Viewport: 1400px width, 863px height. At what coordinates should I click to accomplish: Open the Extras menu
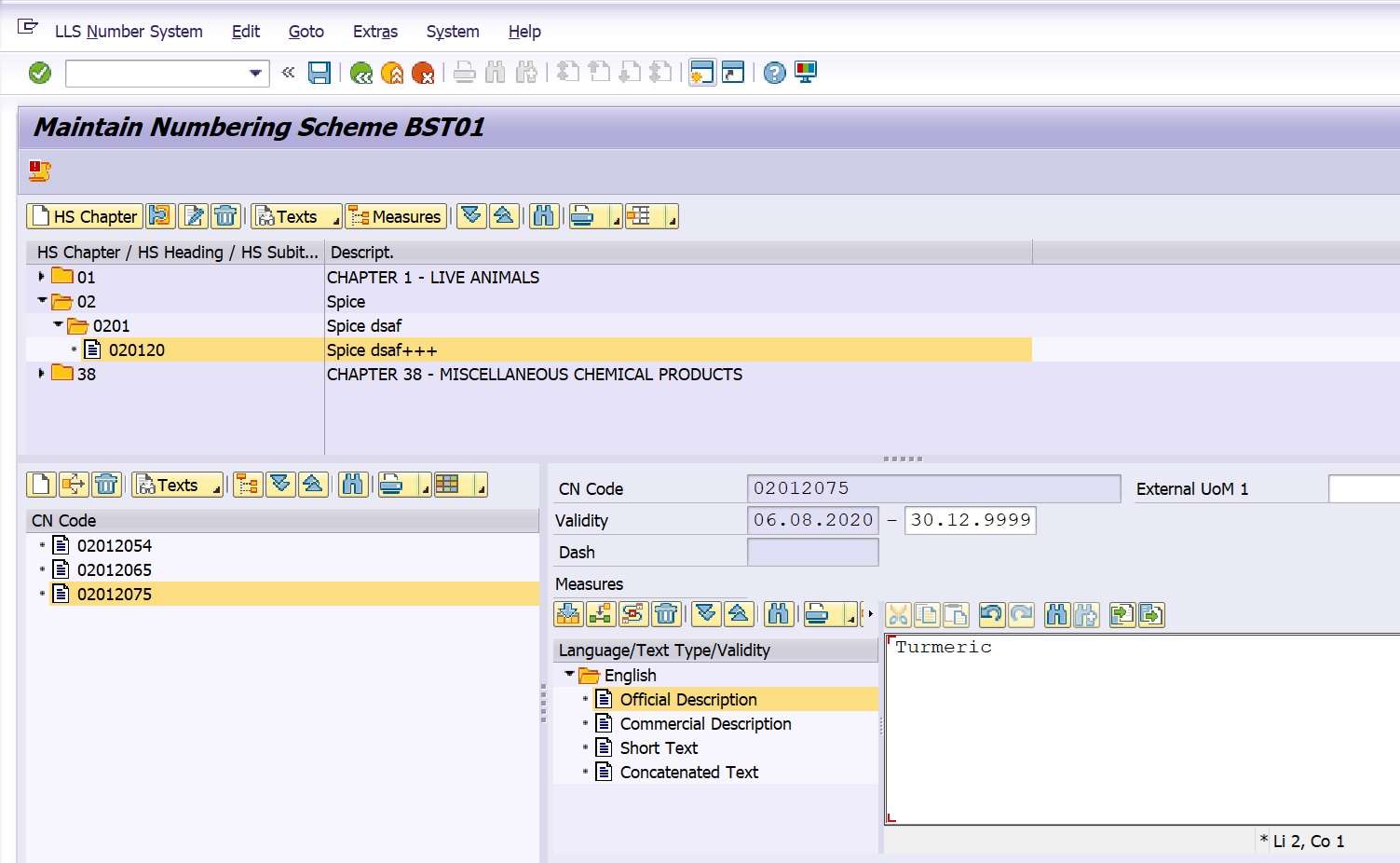pyautogui.click(x=375, y=32)
